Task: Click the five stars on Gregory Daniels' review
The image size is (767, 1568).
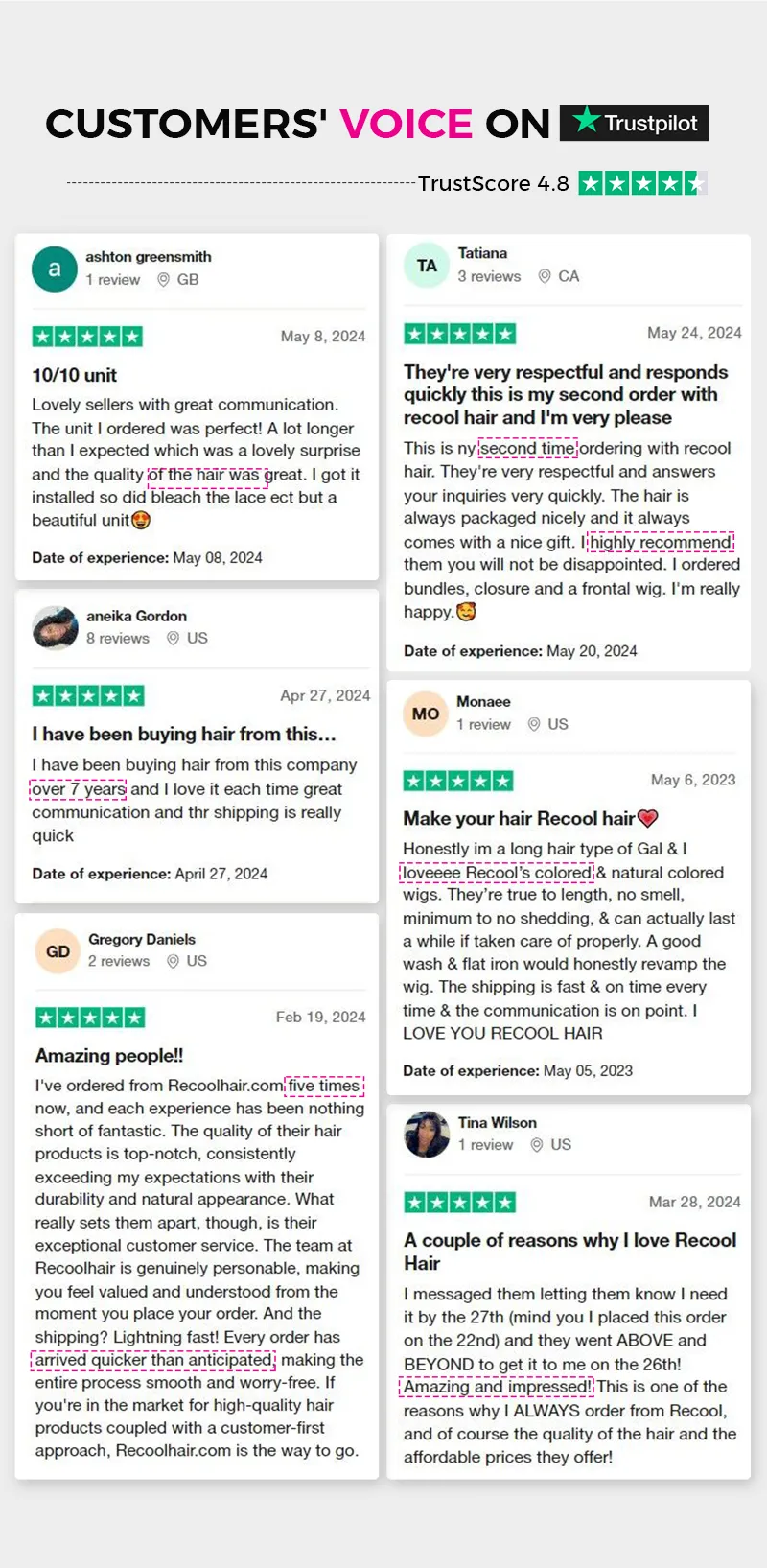Action: 90,1018
